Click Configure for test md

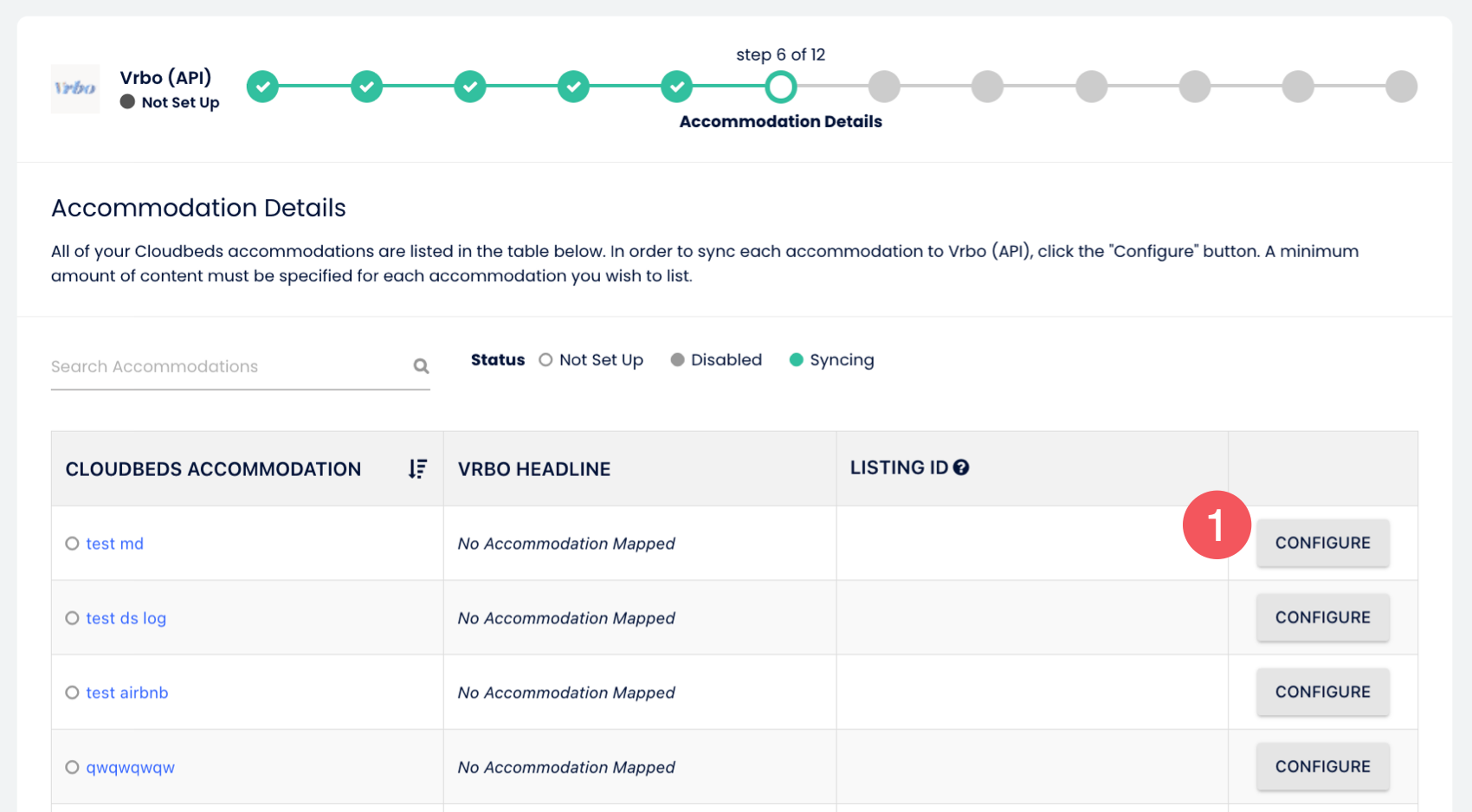(1322, 543)
